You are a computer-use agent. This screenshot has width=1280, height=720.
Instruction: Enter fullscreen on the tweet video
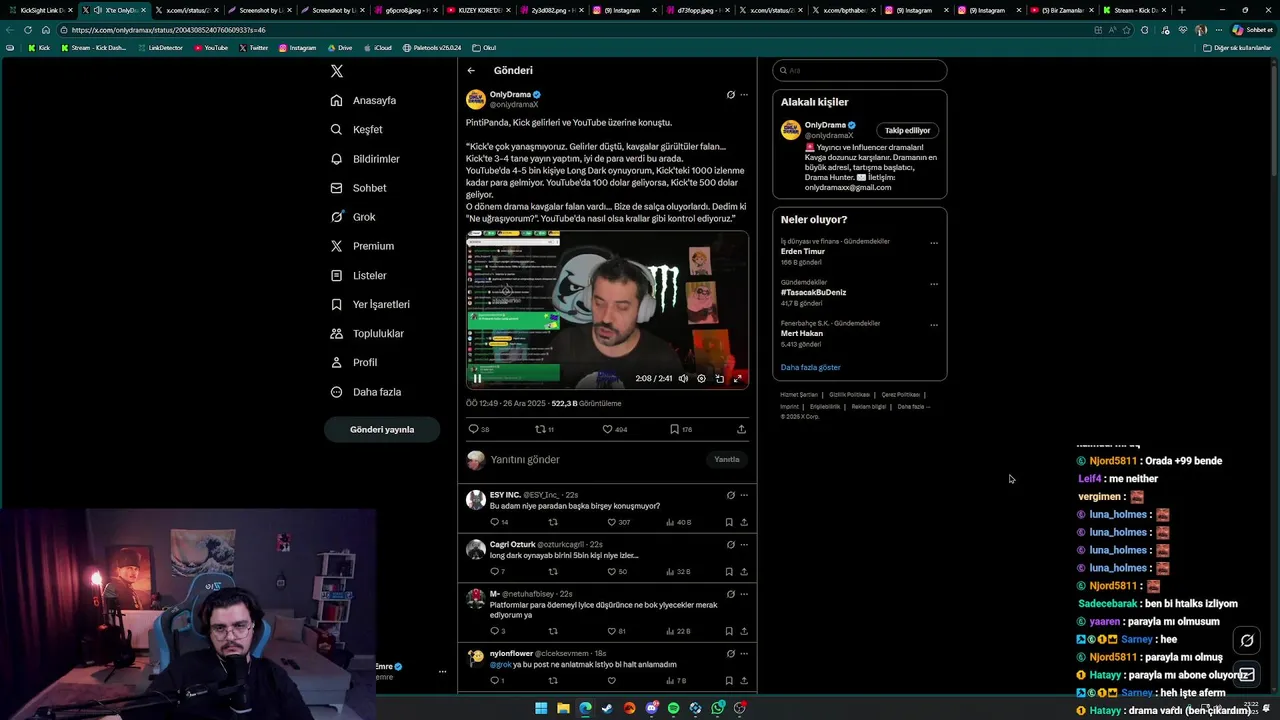pyautogui.click(x=737, y=379)
